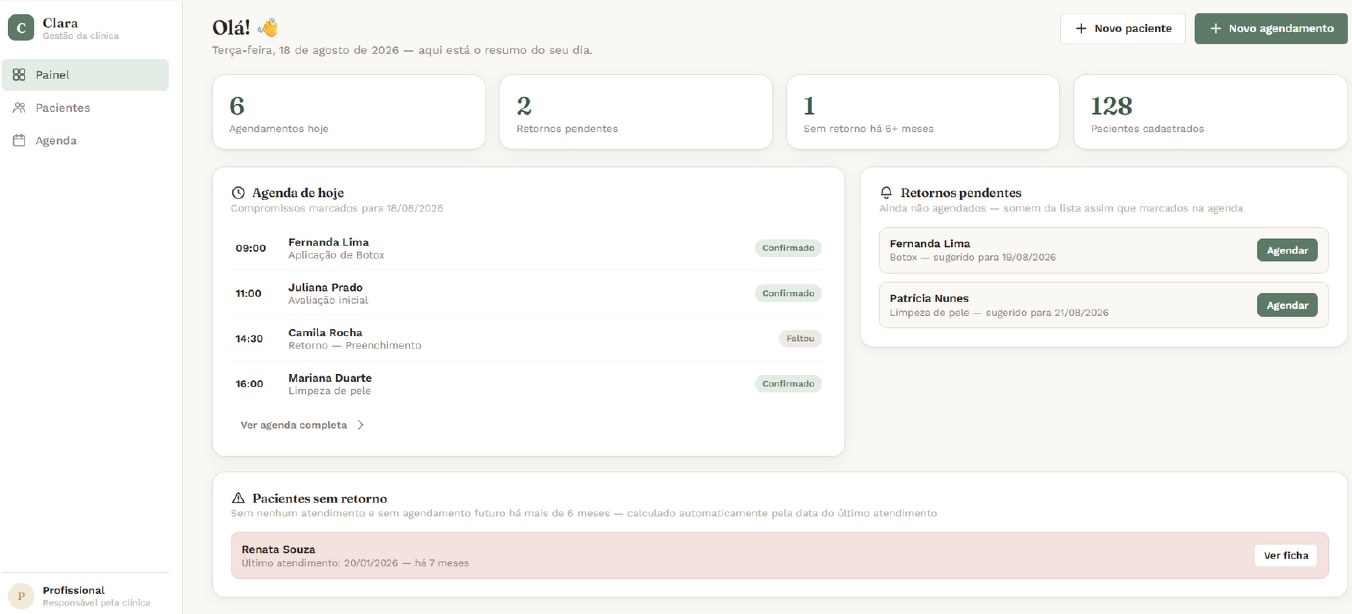Click the bell icon beside Retornos pendentes
The width and height of the screenshot is (1352, 614).
pos(886,193)
